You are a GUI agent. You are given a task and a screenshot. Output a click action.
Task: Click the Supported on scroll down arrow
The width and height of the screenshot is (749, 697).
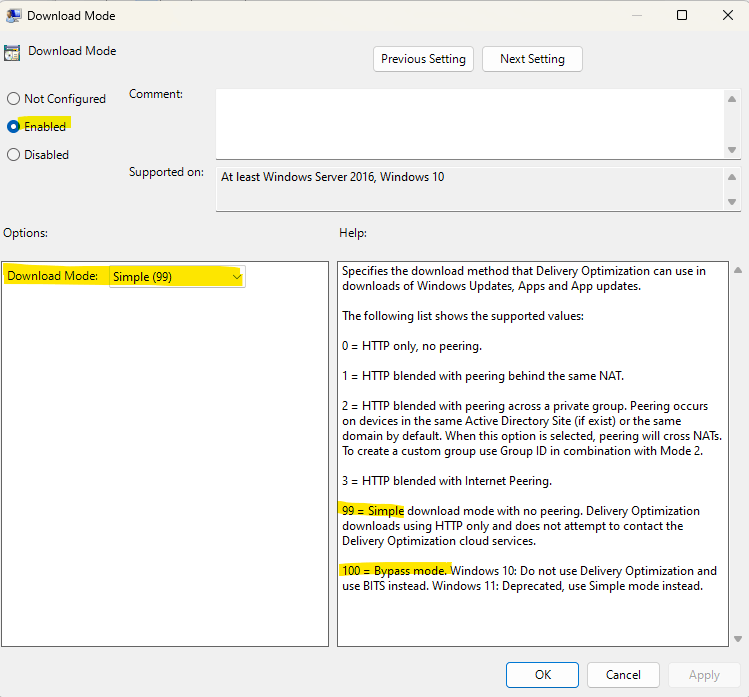point(732,202)
